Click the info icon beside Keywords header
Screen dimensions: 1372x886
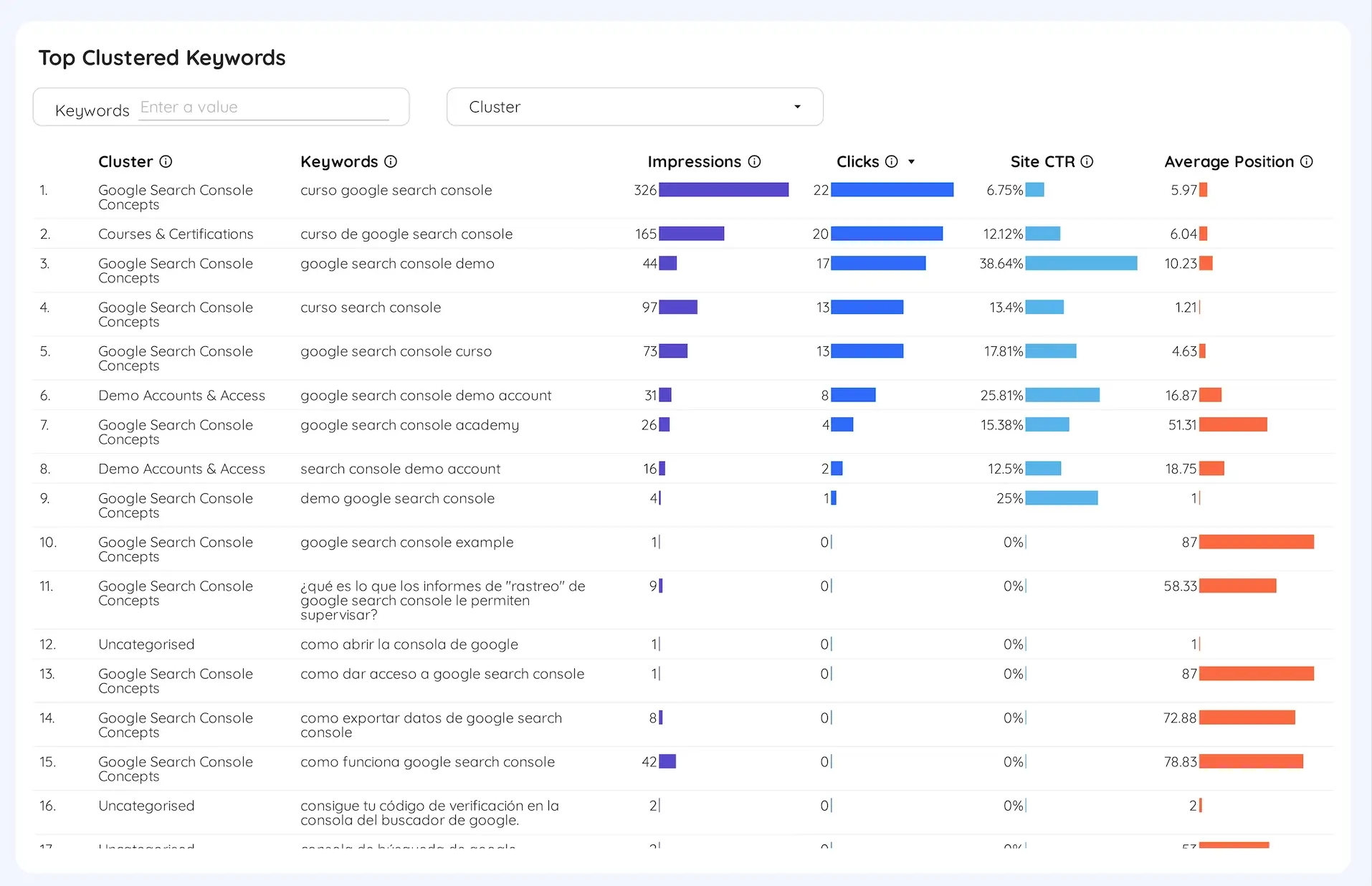pos(391,162)
